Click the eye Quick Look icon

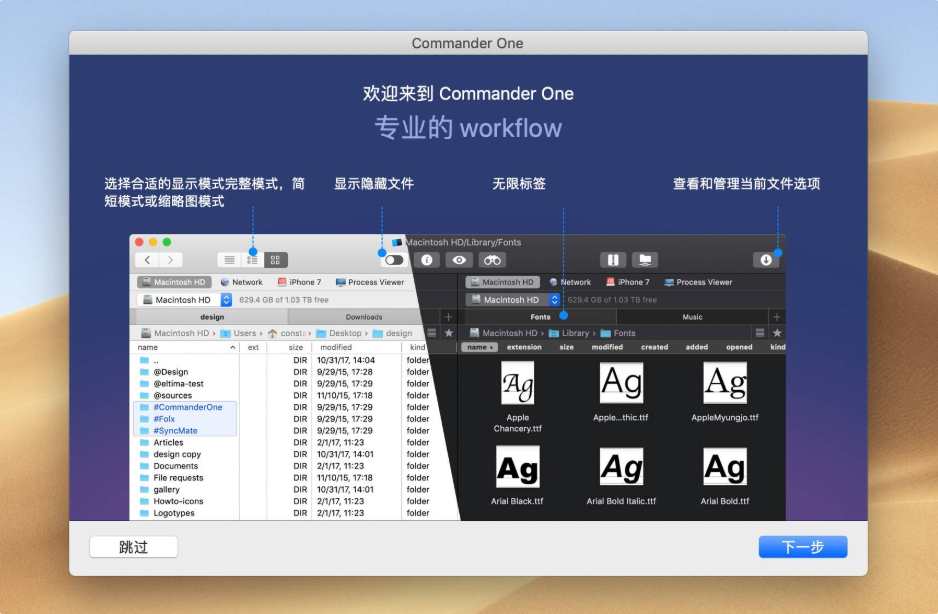[459, 260]
